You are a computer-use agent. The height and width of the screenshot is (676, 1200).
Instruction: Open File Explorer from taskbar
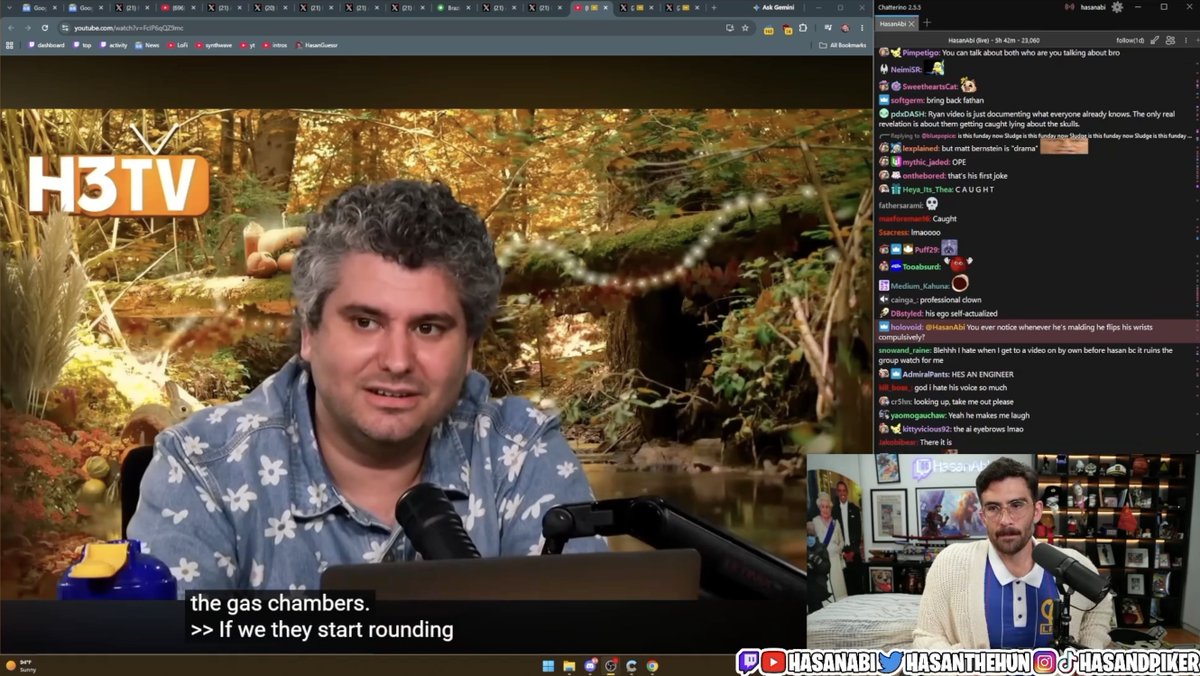point(569,666)
